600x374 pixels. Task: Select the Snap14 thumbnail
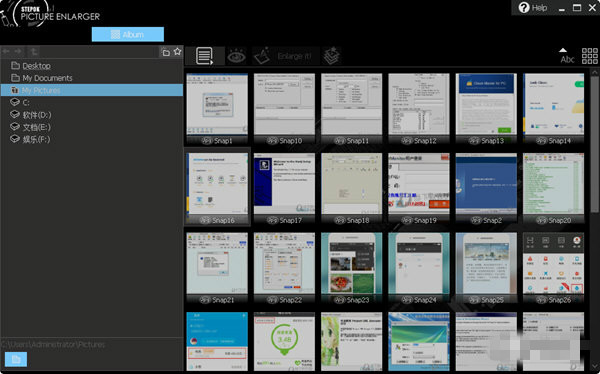(x=554, y=104)
